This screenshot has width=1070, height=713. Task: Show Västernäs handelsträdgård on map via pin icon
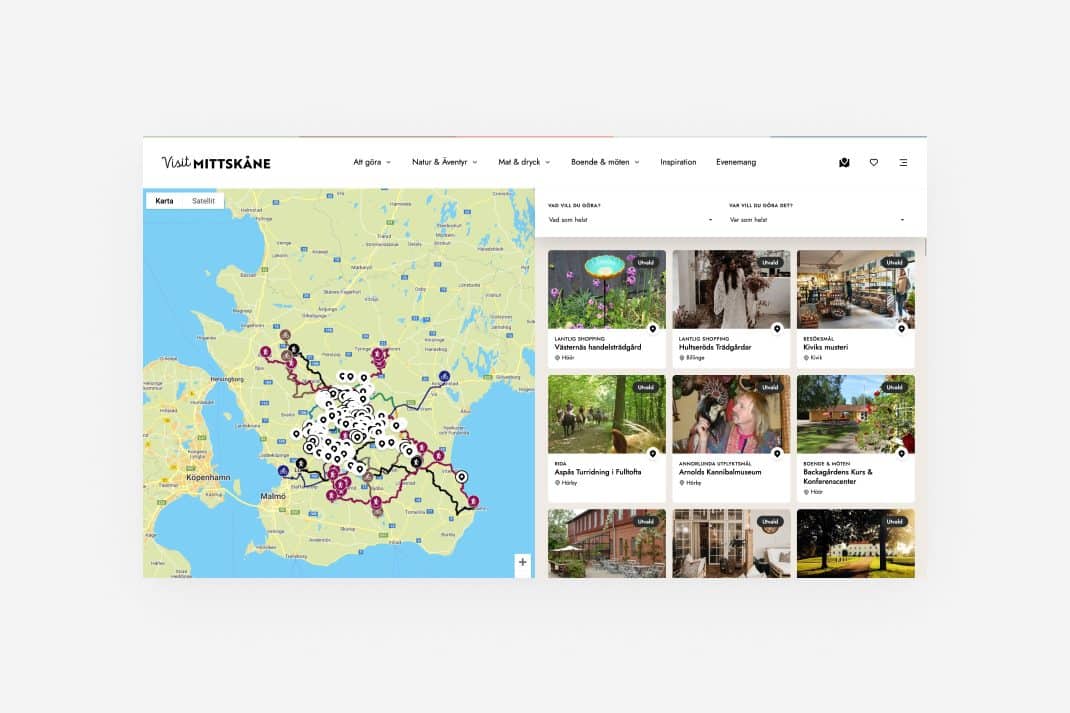tap(652, 329)
